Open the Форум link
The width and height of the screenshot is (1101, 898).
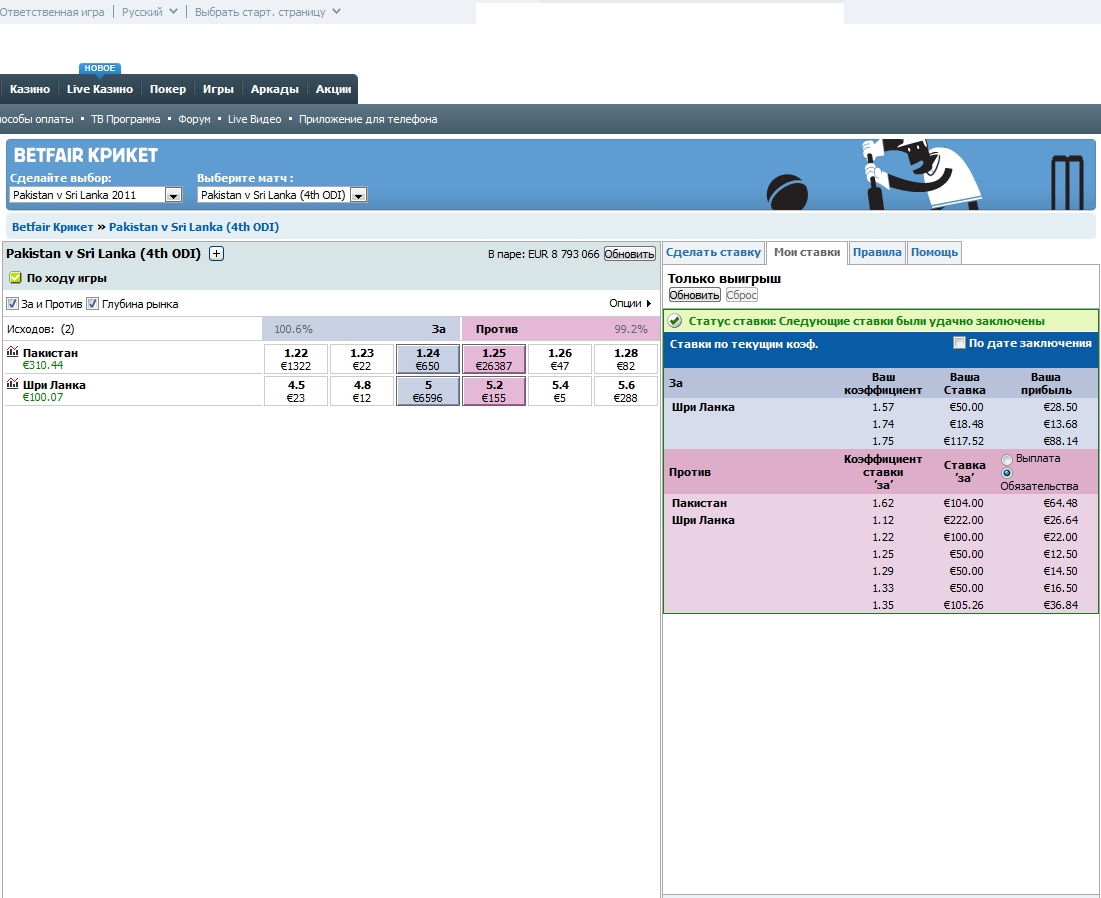click(194, 119)
